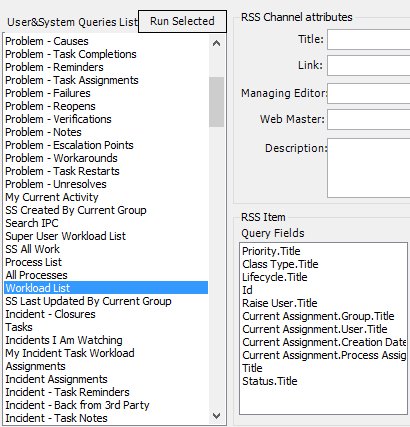Click into the Title input field
410x427 pixels.
pyautogui.click(x=369, y=39)
